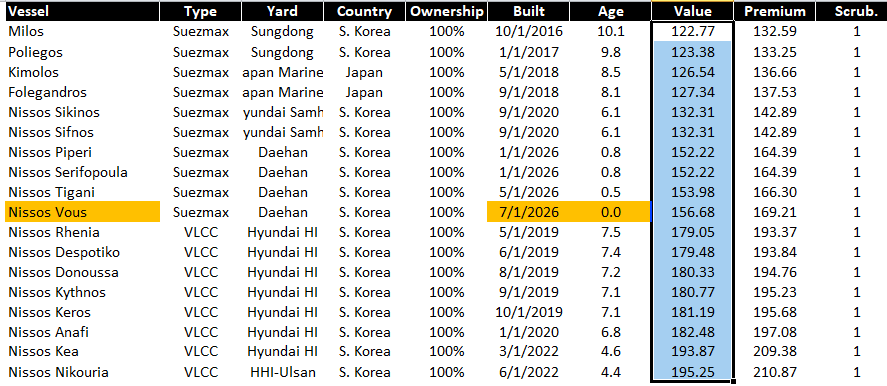Click the Folegandros vessel cell
The width and height of the screenshot is (887, 386).
(83, 92)
